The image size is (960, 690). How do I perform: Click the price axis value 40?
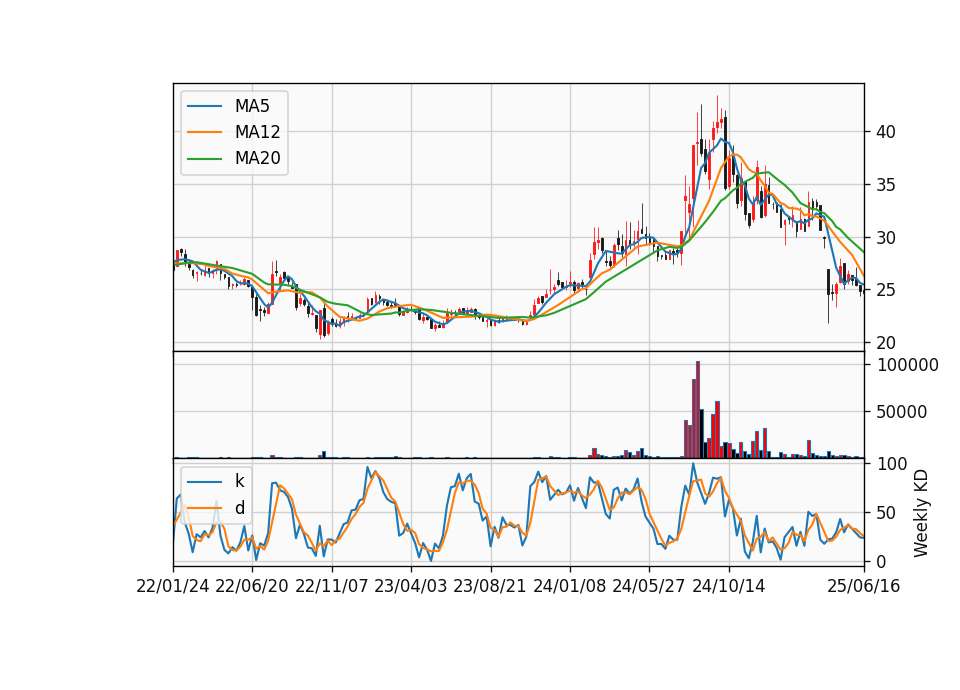(x=886, y=132)
